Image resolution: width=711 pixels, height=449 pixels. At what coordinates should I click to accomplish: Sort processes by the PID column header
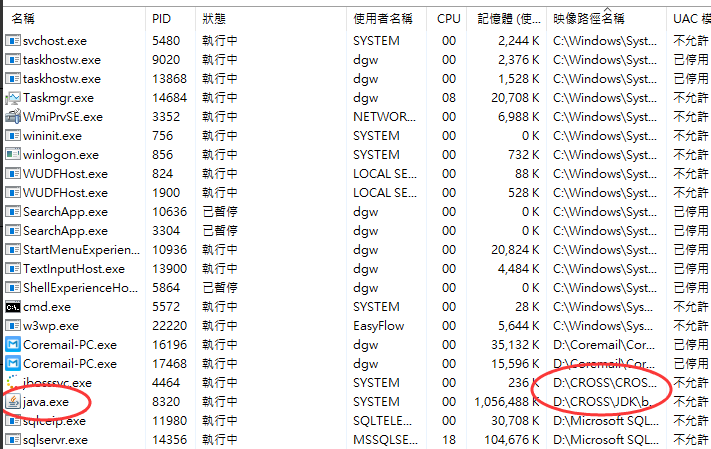(161, 18)
